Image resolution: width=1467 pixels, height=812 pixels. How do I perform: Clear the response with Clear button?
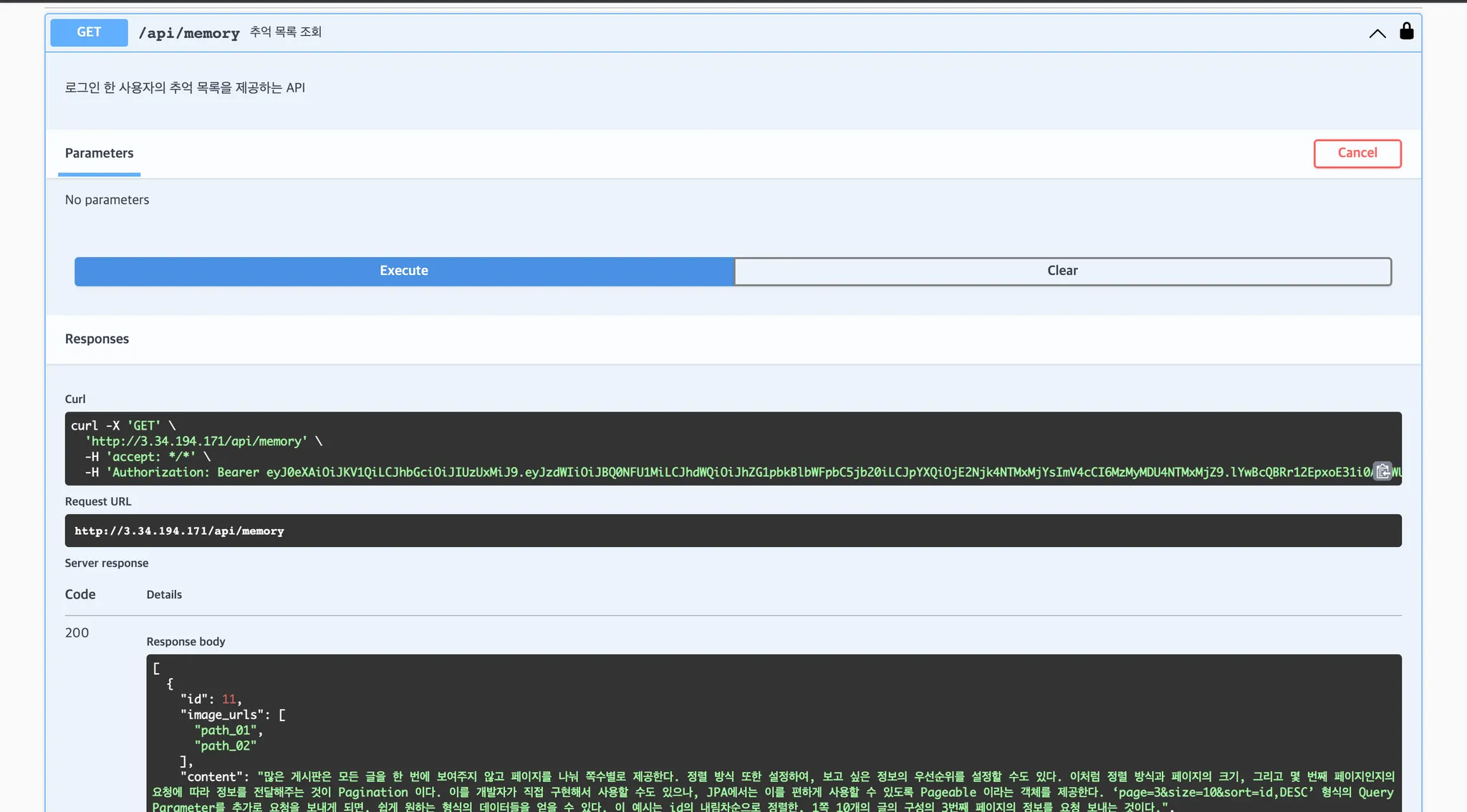tap(1062, 271)
